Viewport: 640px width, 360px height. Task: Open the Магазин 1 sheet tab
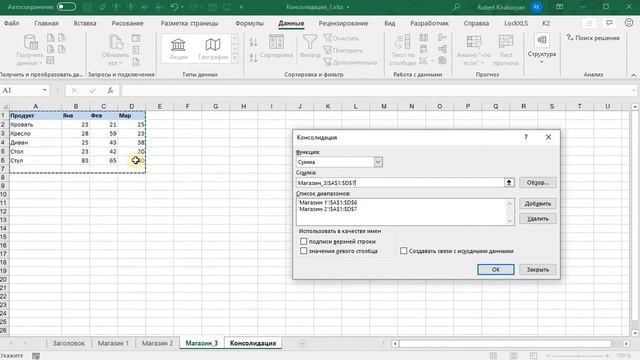(113, 343)
